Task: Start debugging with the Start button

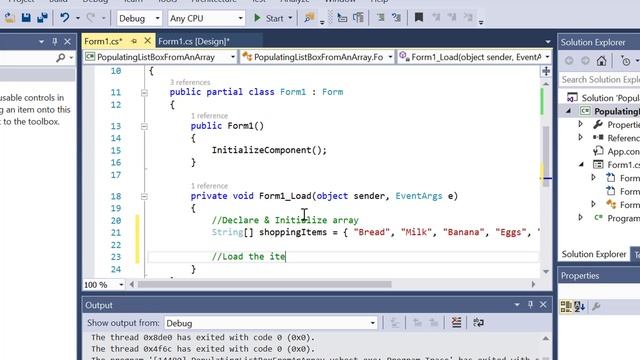Action: pyautogui.click(x=269, y=18)
